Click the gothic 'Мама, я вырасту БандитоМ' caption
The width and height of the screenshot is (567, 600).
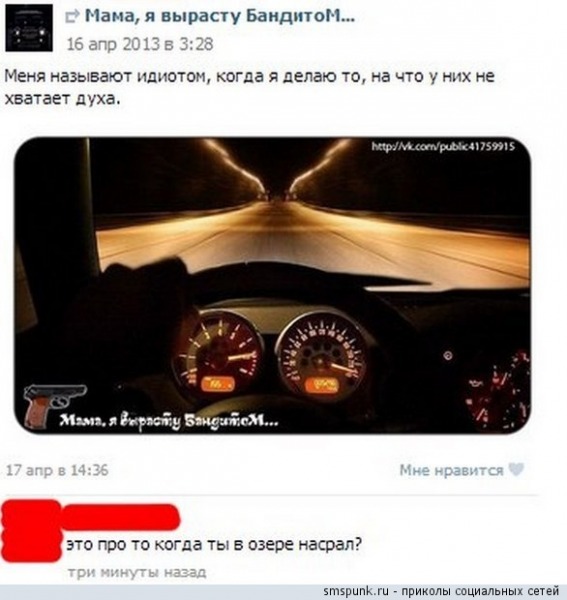click(168, 421)
